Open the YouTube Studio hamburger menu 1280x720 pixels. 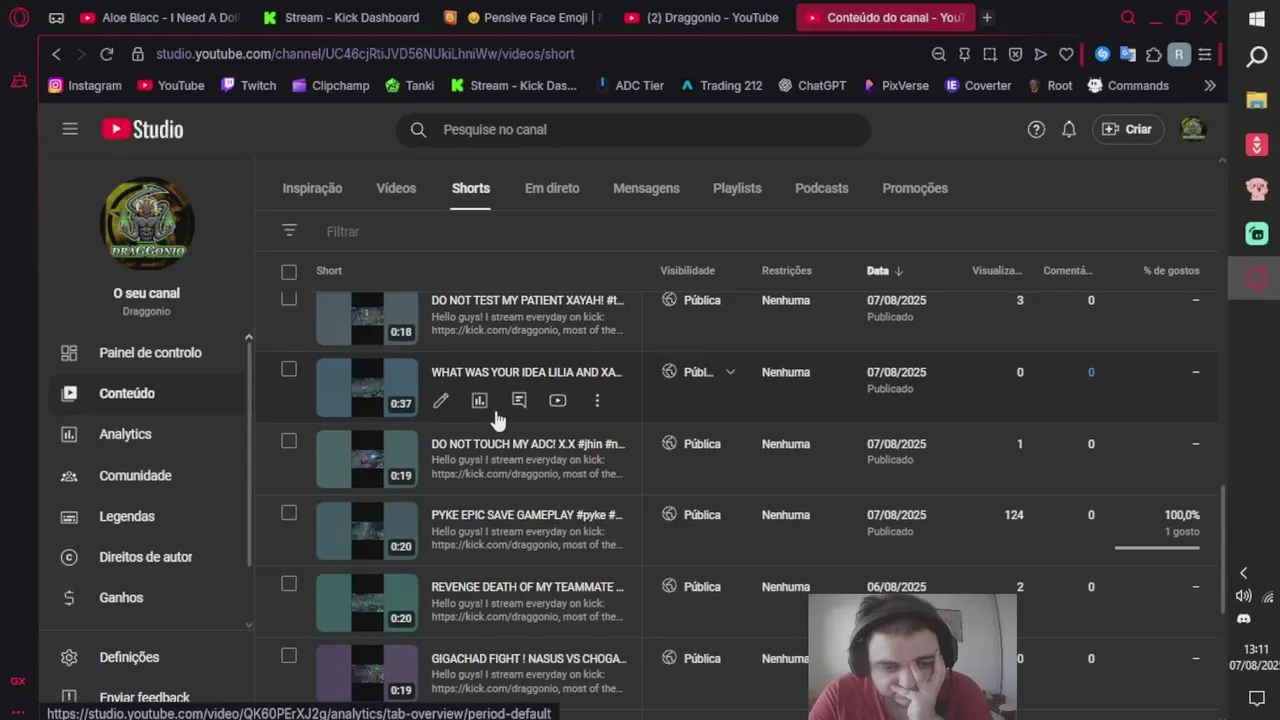click(x=70, y=129)
